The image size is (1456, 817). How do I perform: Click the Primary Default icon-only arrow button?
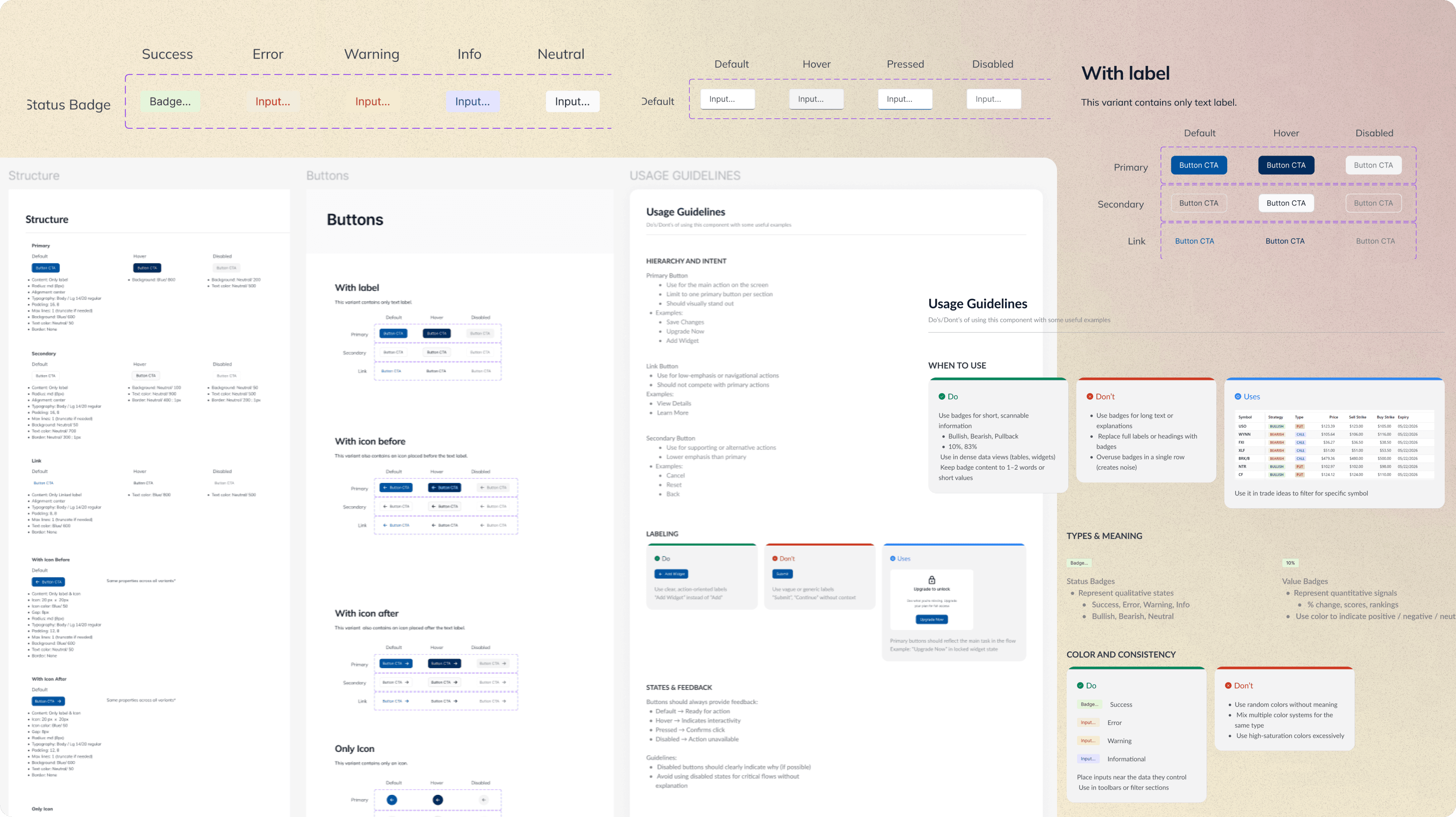pyautogui.click(x=392, y=799)
